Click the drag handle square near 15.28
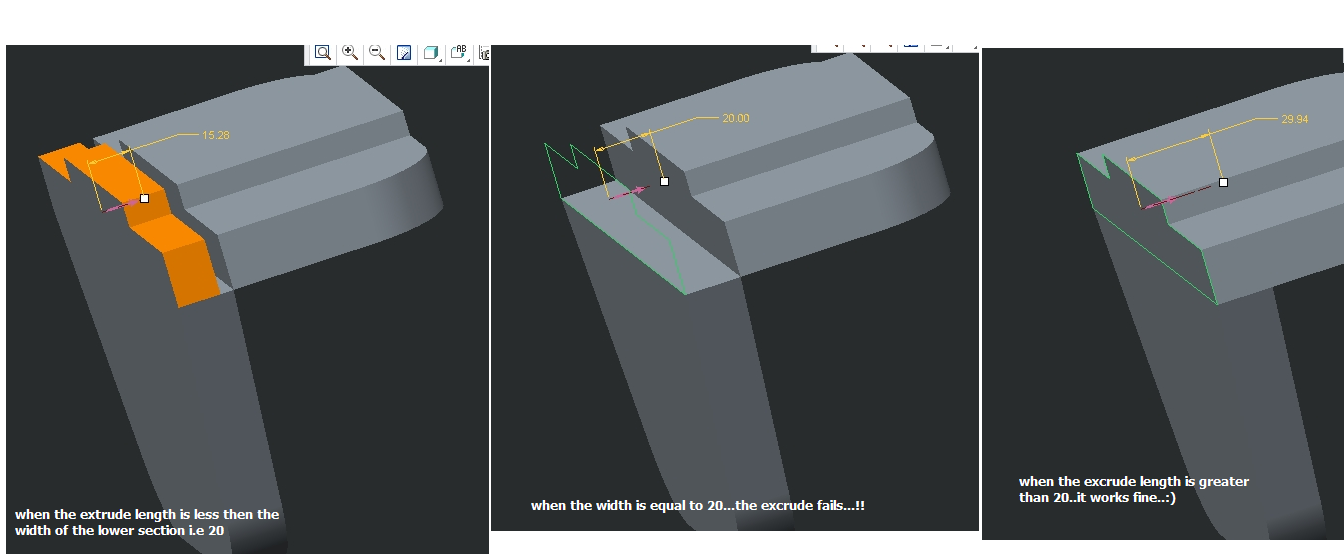Viewport: 1344px width, 554px height. 144,199
